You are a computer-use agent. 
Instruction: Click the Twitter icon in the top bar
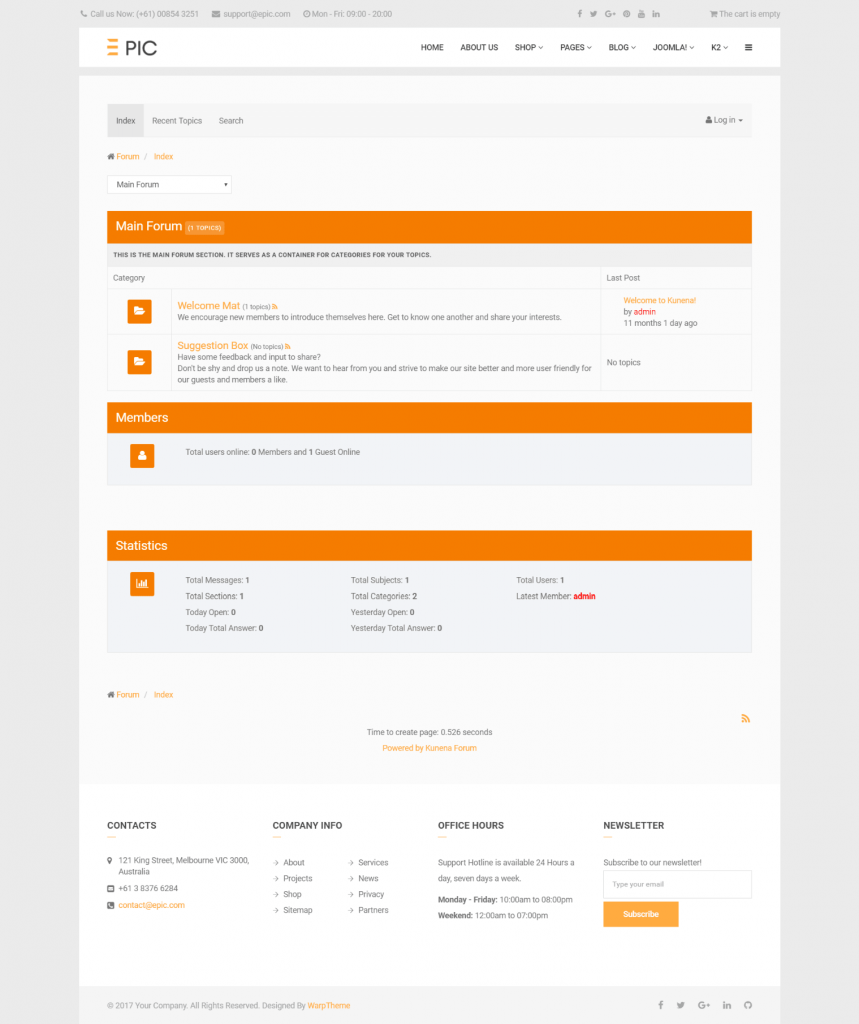click(593, 13)
